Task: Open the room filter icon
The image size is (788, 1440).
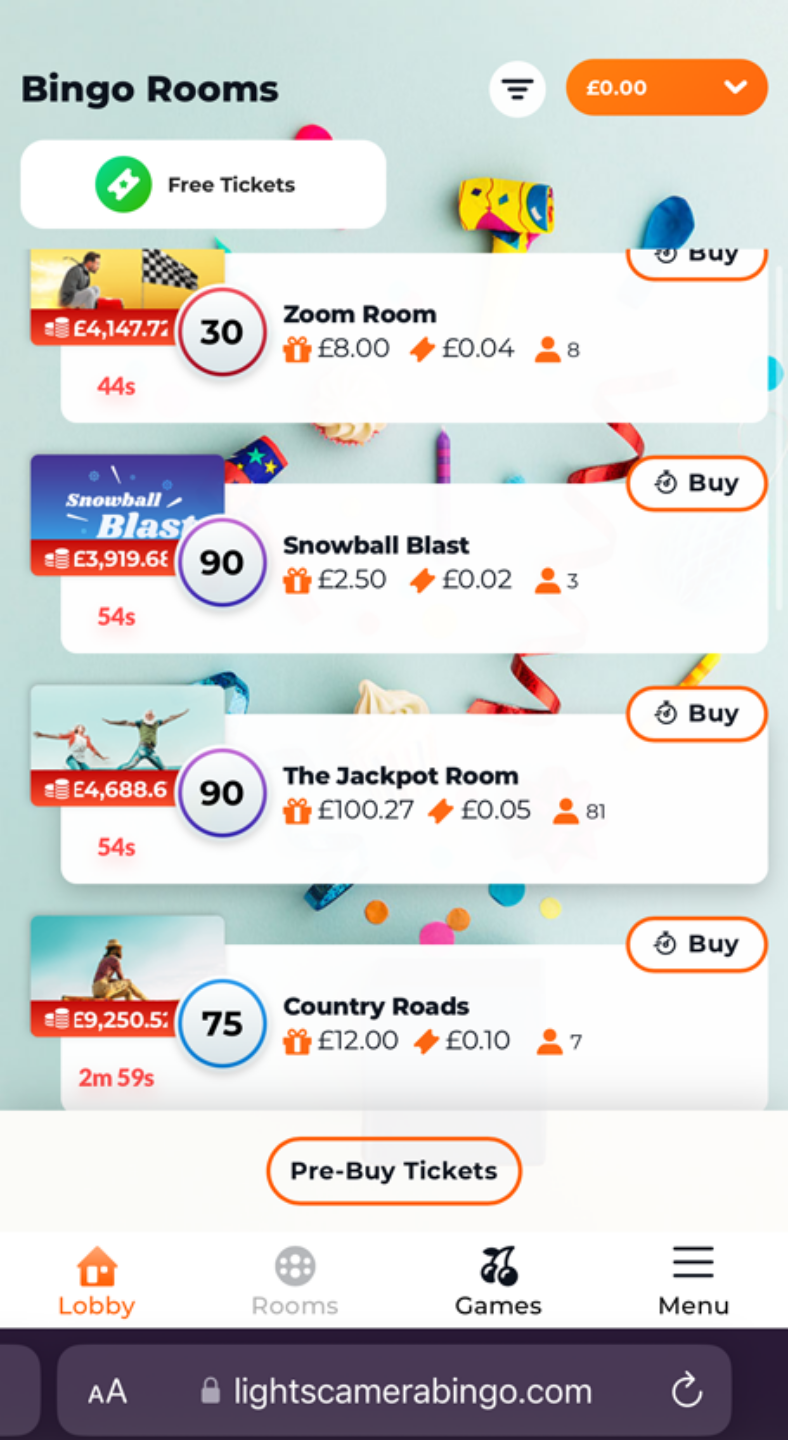Action: coord(517,89)
